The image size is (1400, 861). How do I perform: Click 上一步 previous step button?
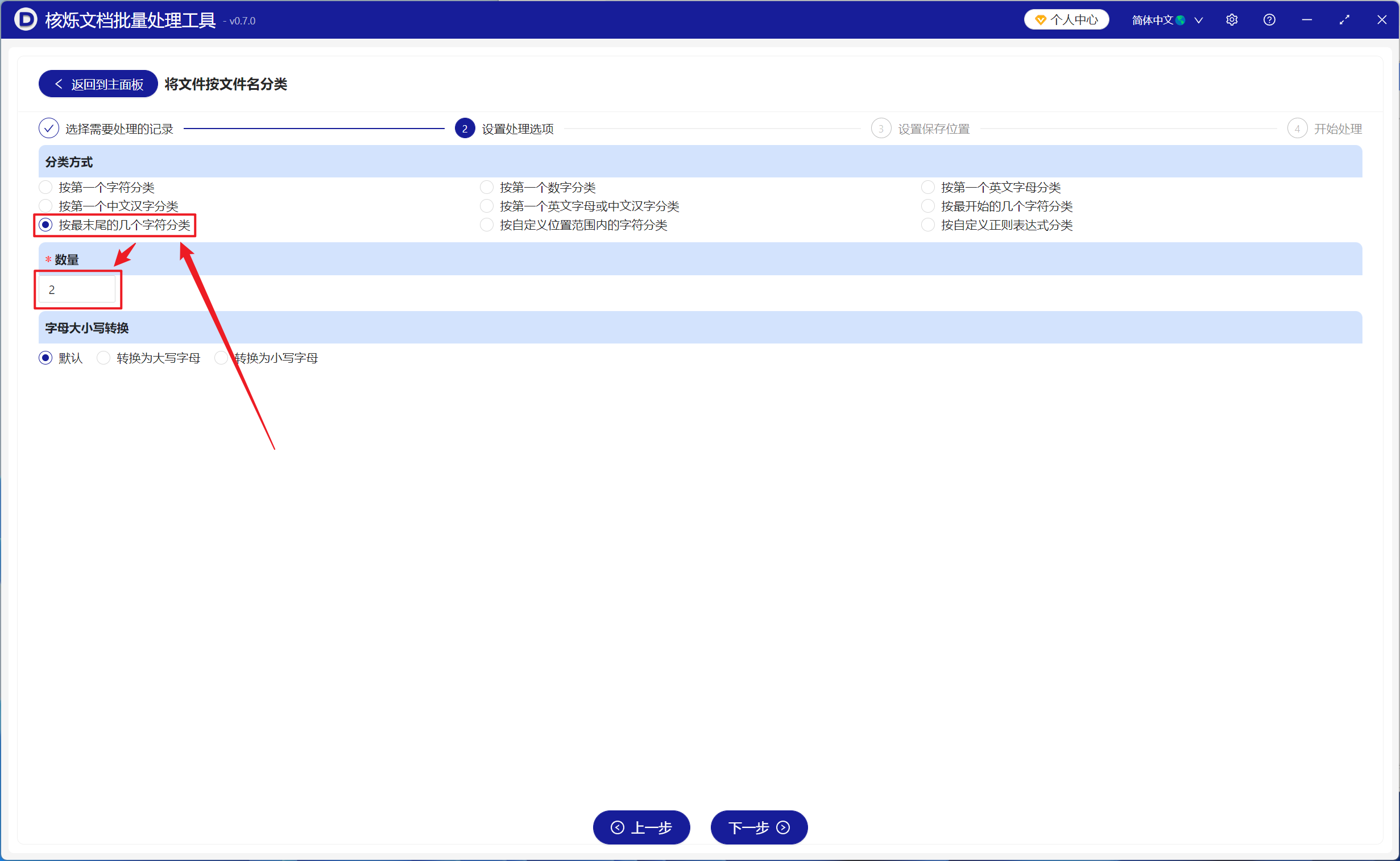(641, 827)
